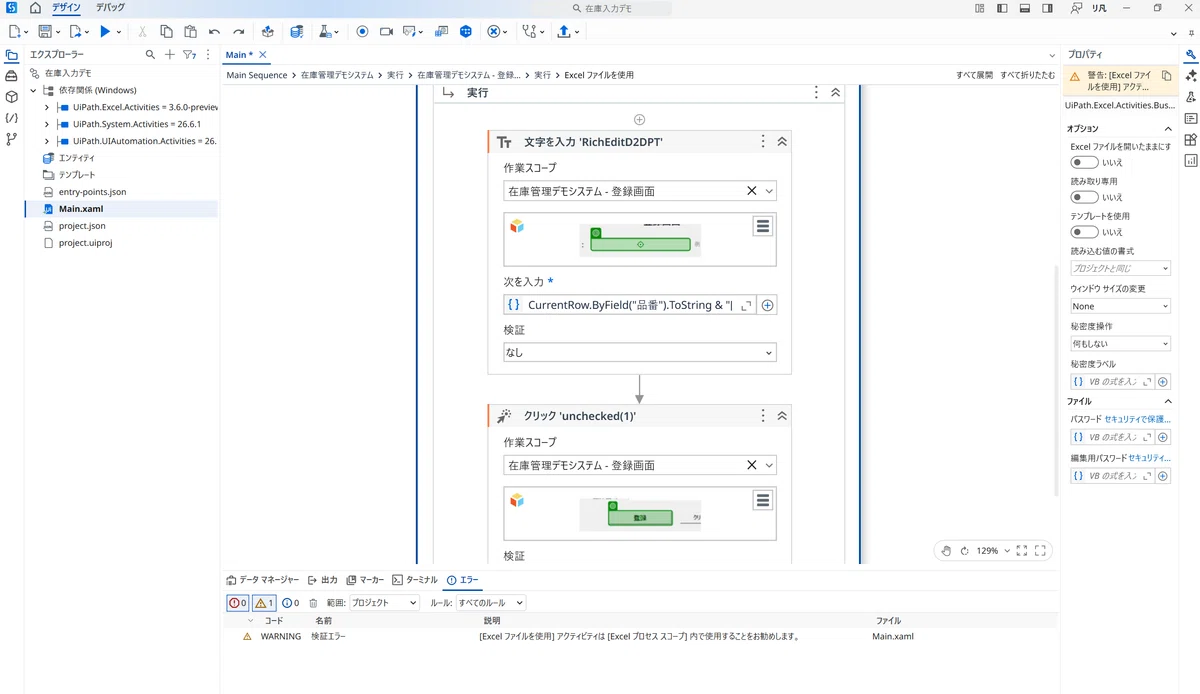Collapse the '文字を入力' activity
This screenshot has width=1200, height=694.
(x=782, y=142)
